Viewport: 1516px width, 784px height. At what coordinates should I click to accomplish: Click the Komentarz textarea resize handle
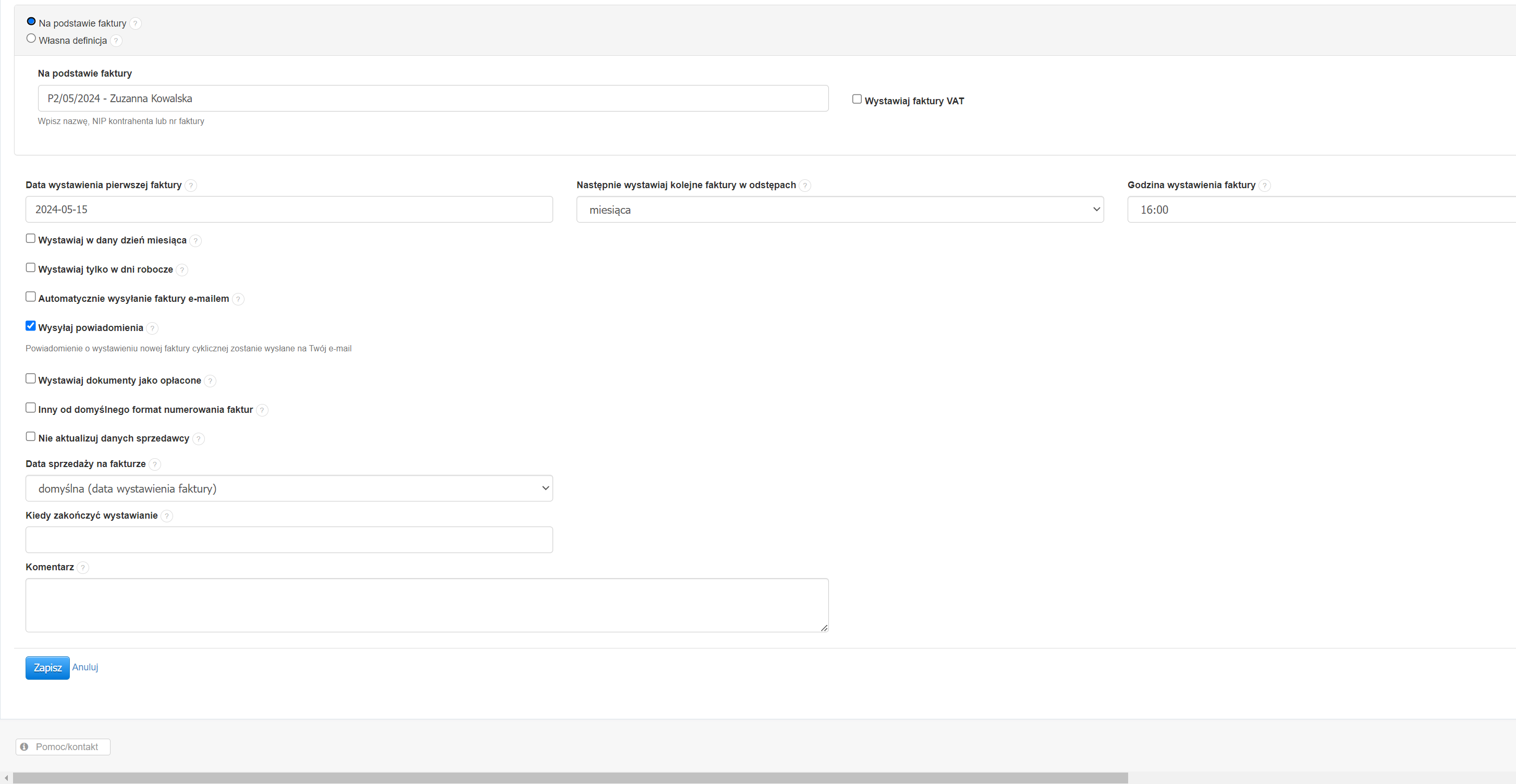click(824, 628)
